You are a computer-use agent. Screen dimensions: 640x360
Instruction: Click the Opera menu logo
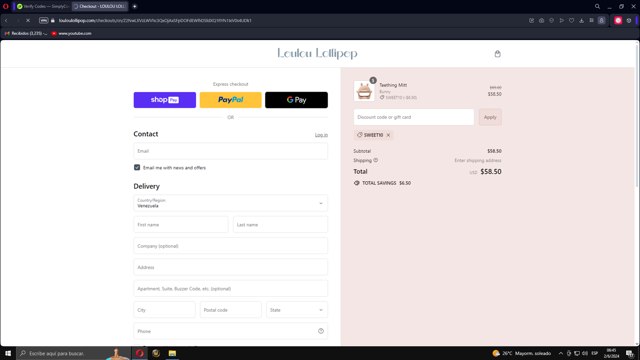(x=6, y=6)
